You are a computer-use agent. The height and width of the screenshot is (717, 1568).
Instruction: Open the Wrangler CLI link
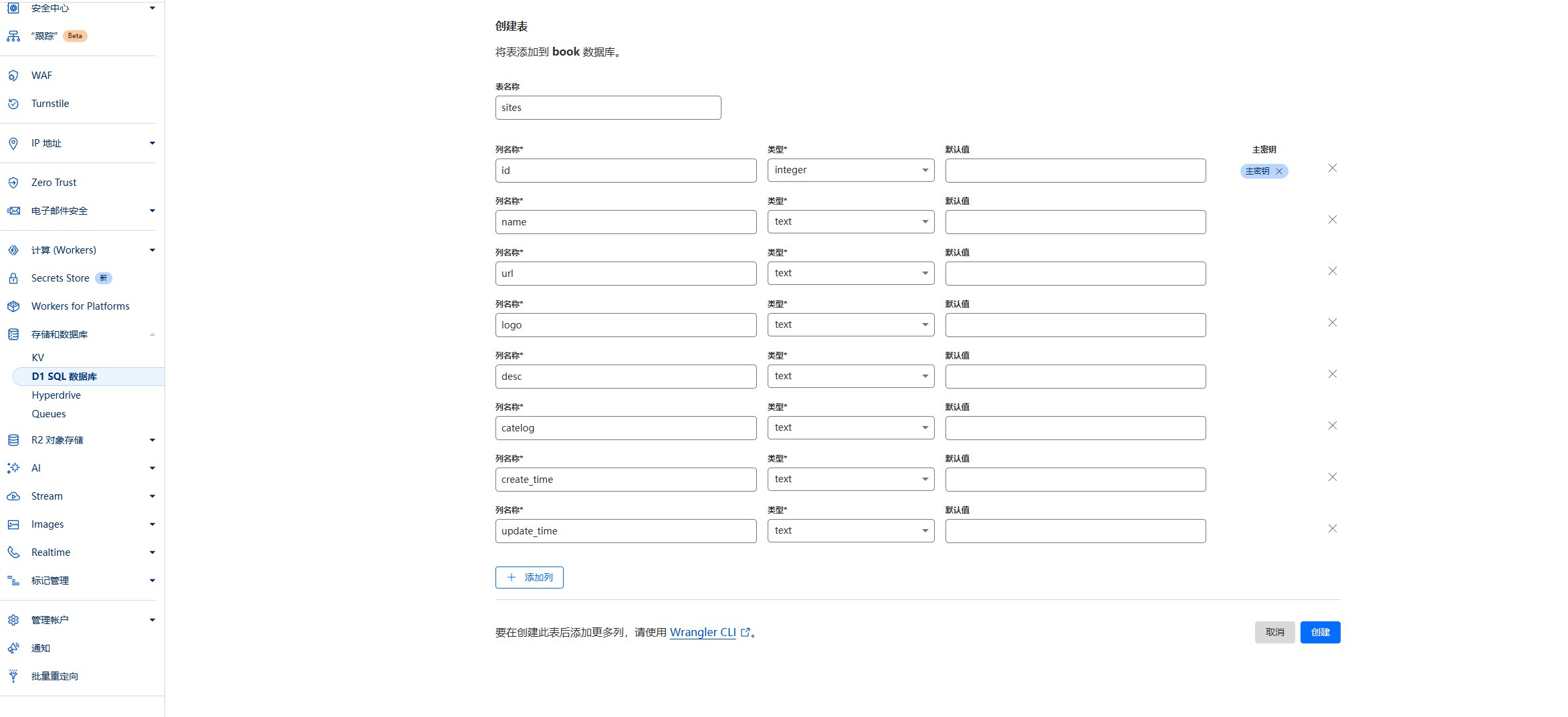point(703,632)
